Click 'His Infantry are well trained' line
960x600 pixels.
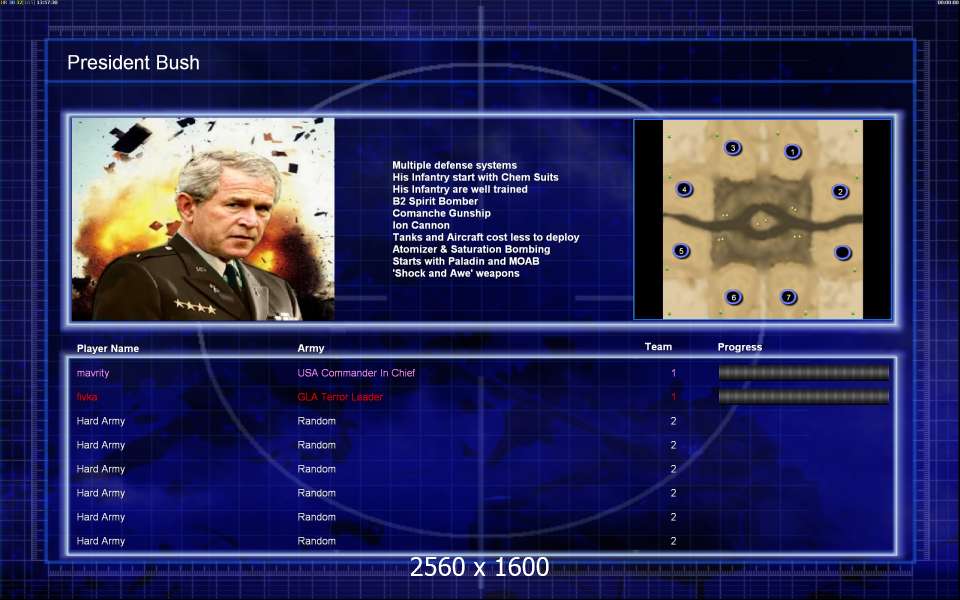[460, 189]
